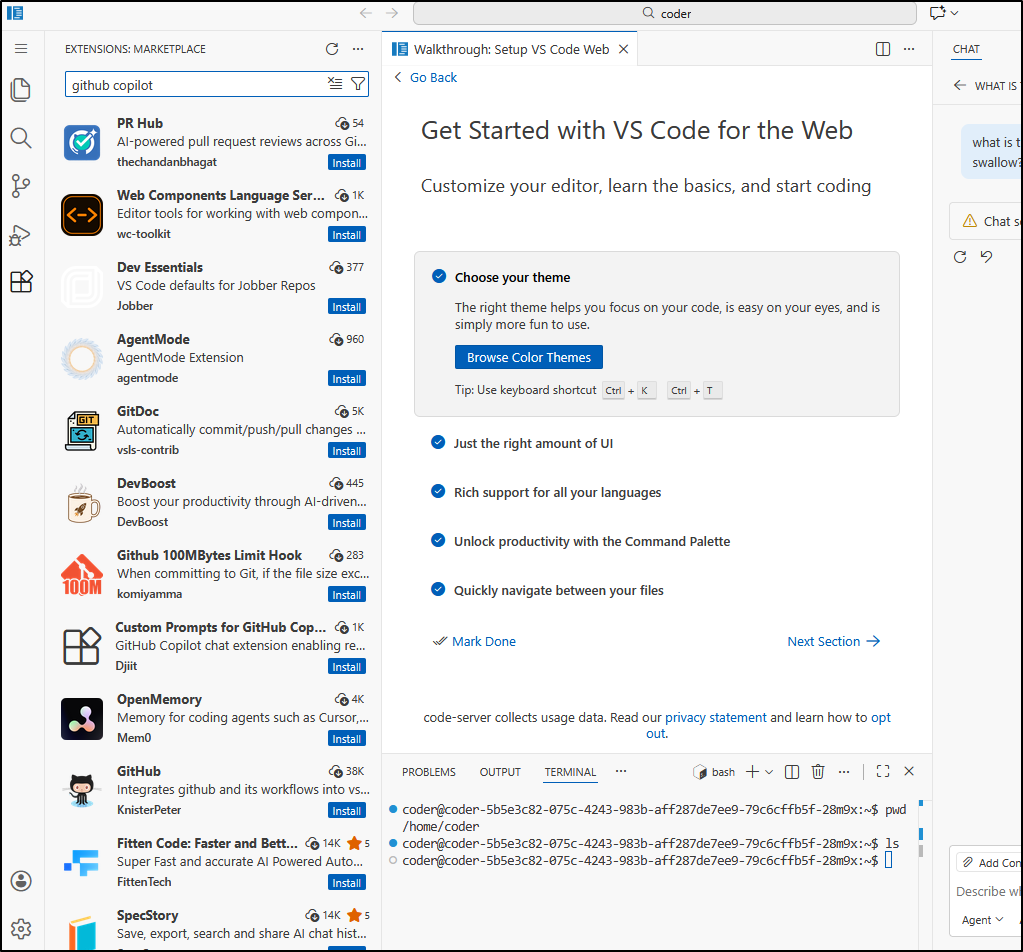This screenshot has width=1023, height=952.
Task: Open the Run and Debug view
Action: point(21,235)
